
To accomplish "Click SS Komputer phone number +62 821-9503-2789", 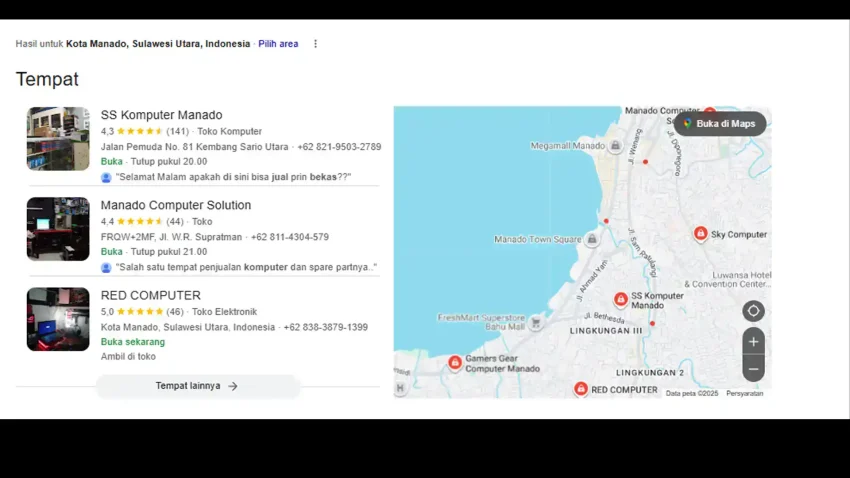I will tap(339, 147).
